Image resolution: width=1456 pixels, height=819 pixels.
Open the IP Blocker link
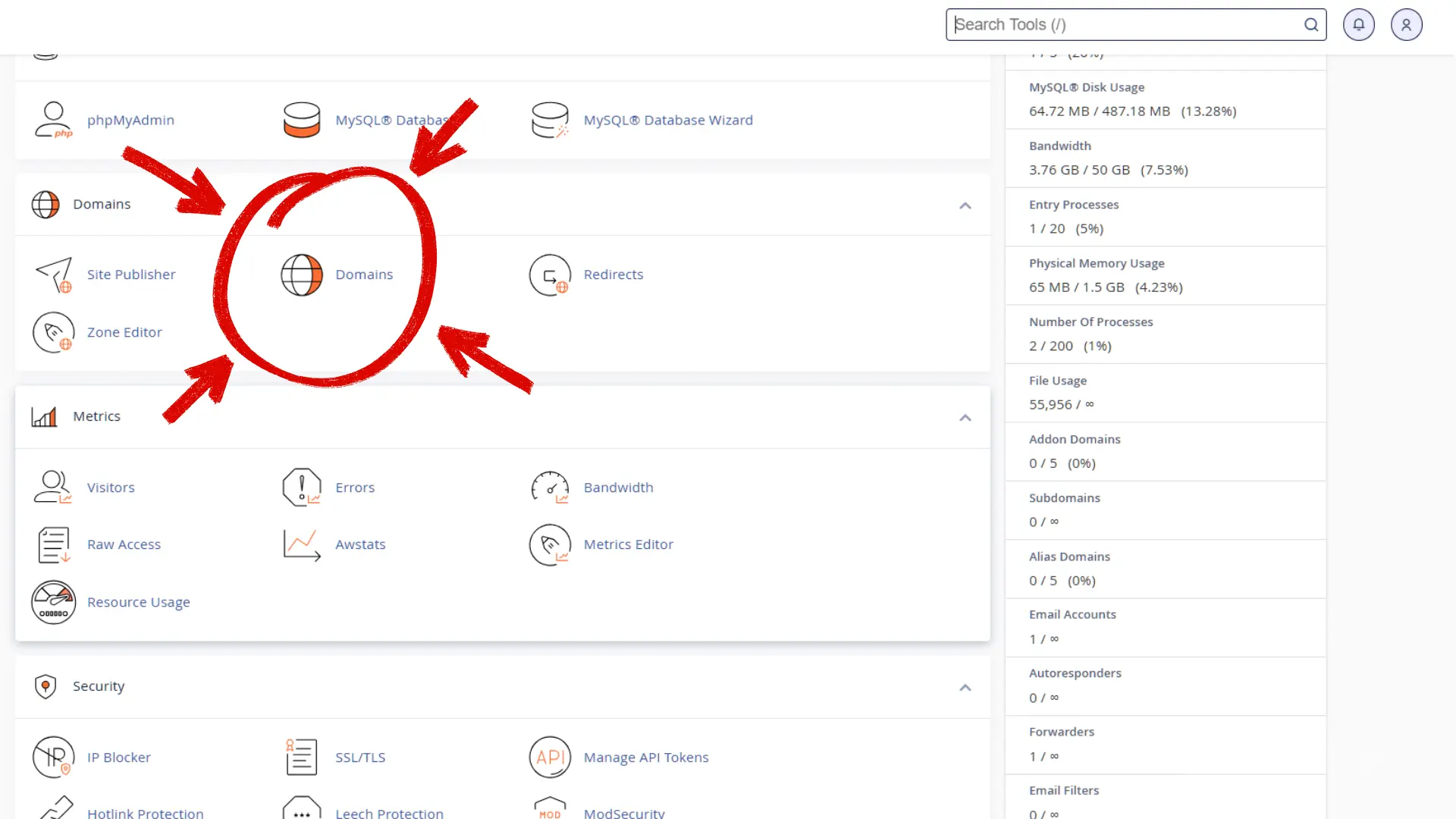coord(119,757)
